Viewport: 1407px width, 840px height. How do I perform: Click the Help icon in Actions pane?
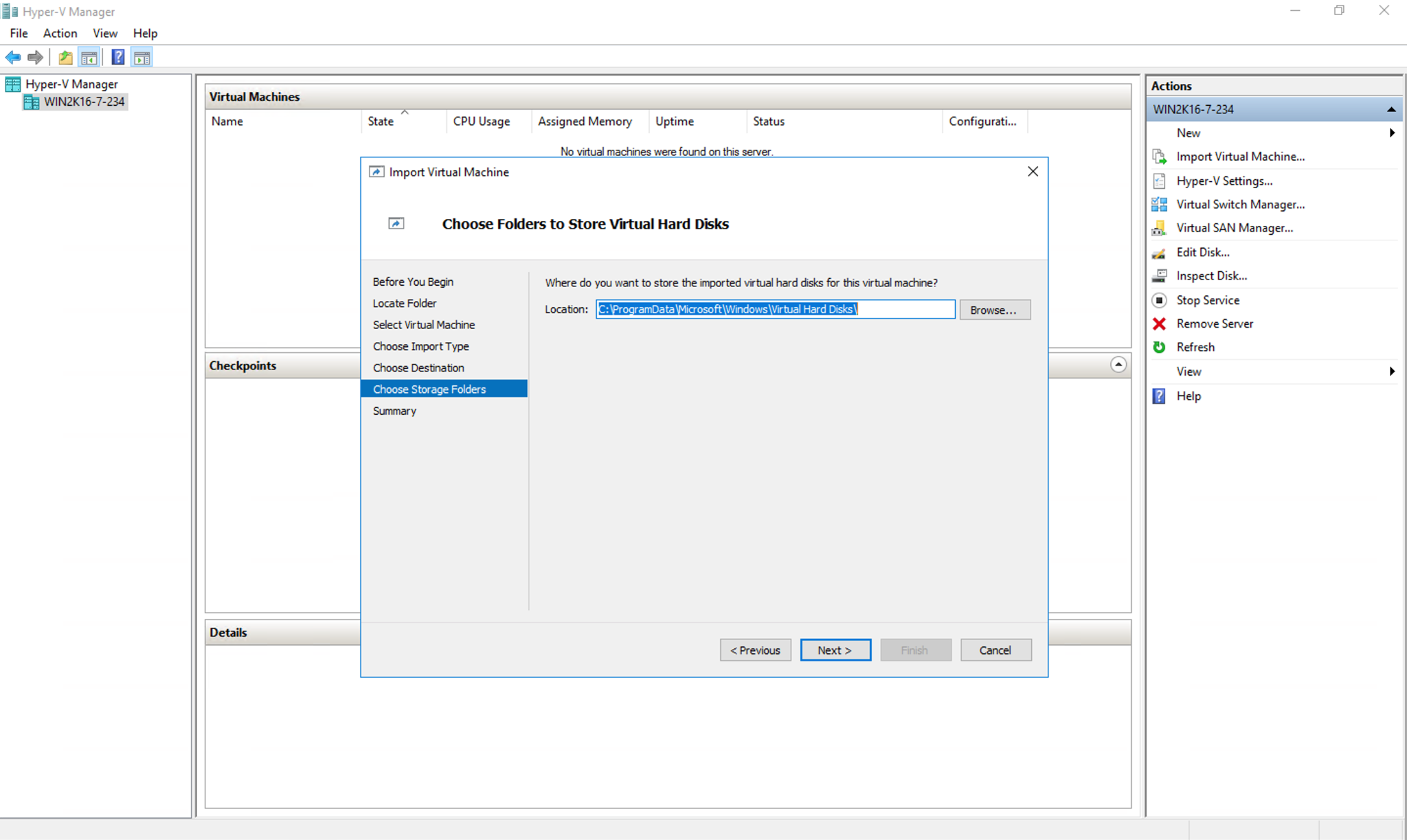[1160, 396]
